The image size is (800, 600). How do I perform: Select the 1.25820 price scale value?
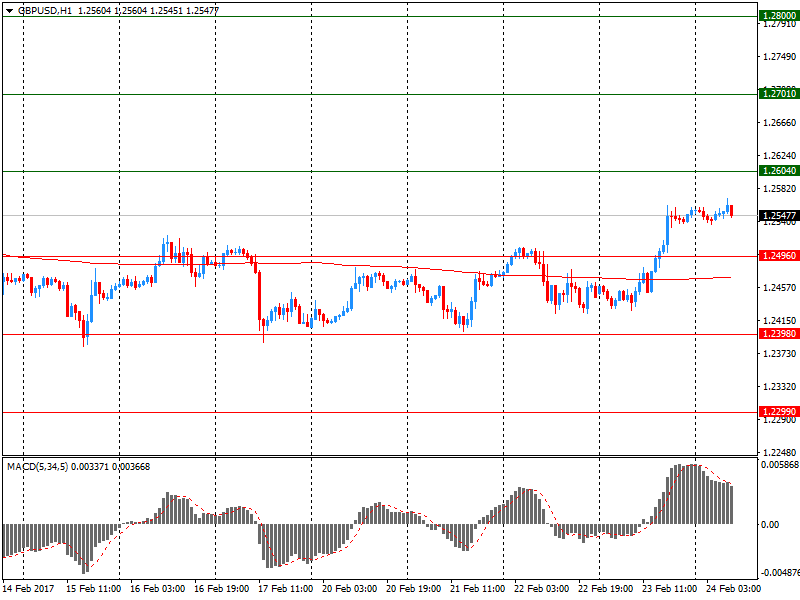(779, 189)
